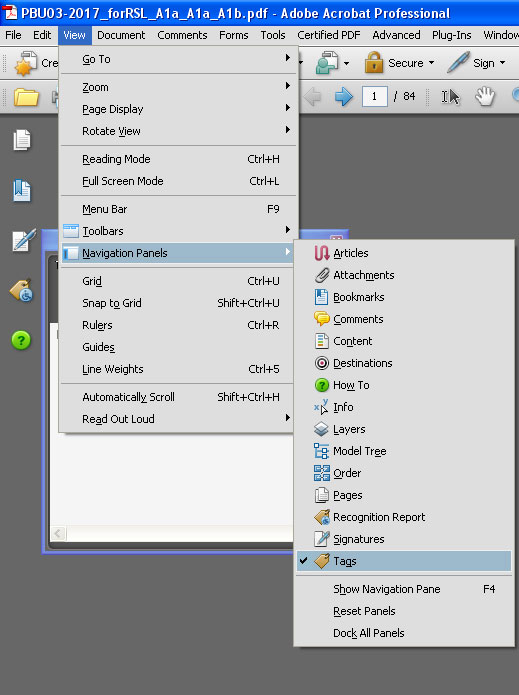Toggle Menu Bar visibility

pos(178,209)
